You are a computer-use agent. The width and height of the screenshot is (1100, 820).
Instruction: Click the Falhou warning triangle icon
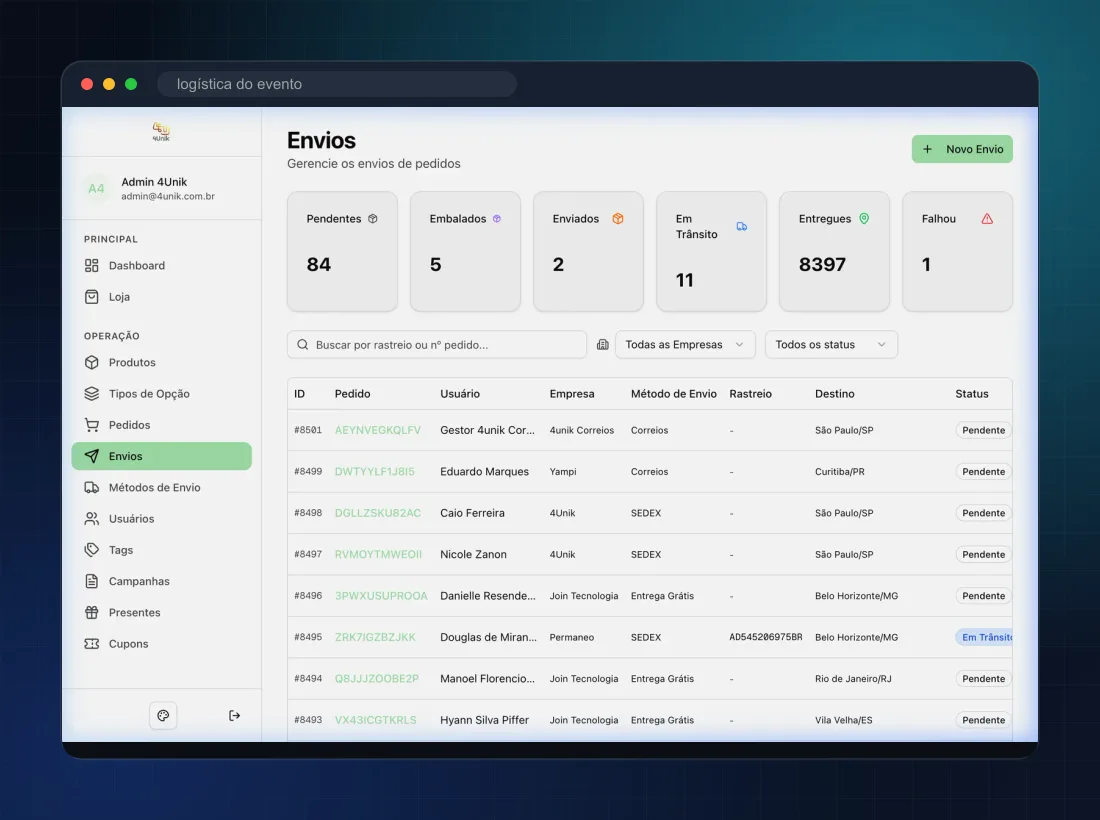point(987,219)
